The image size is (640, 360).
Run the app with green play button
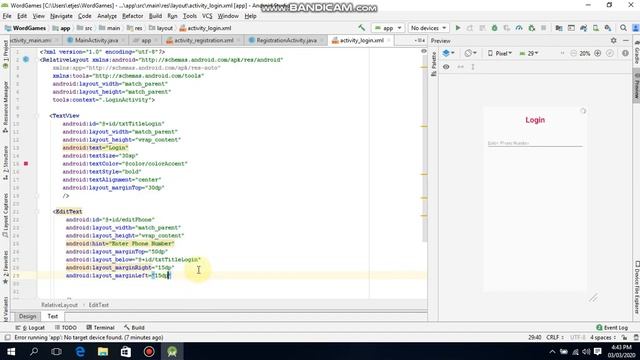pyautogui.click(x=458, y=28)
